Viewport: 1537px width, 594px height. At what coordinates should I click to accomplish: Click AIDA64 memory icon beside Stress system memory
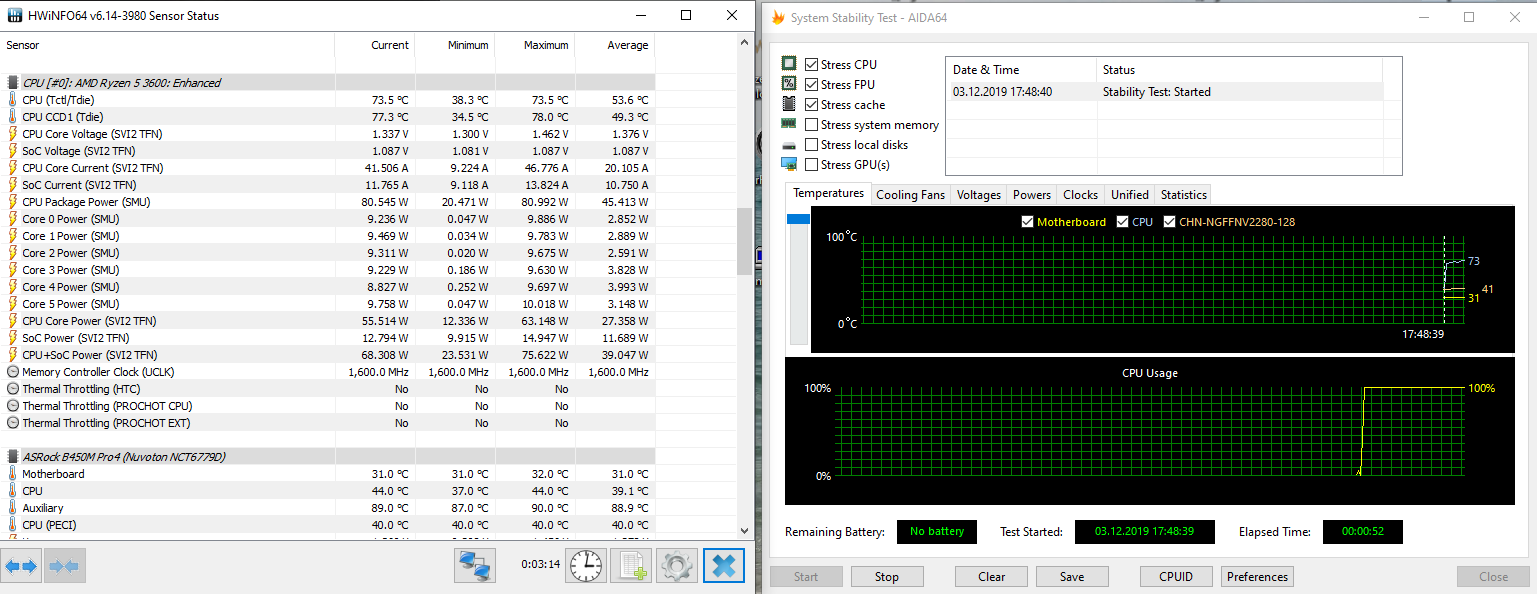[x=789, y=124]
